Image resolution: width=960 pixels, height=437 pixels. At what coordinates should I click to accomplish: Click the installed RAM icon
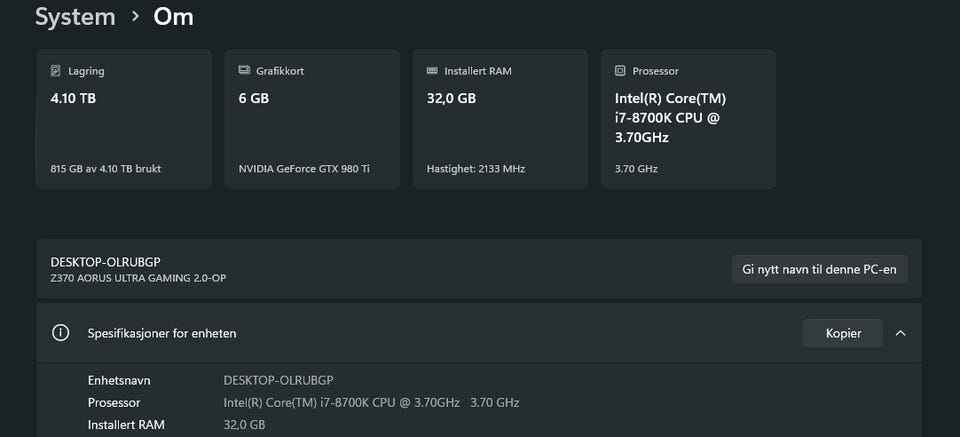(x=432, y=71)
